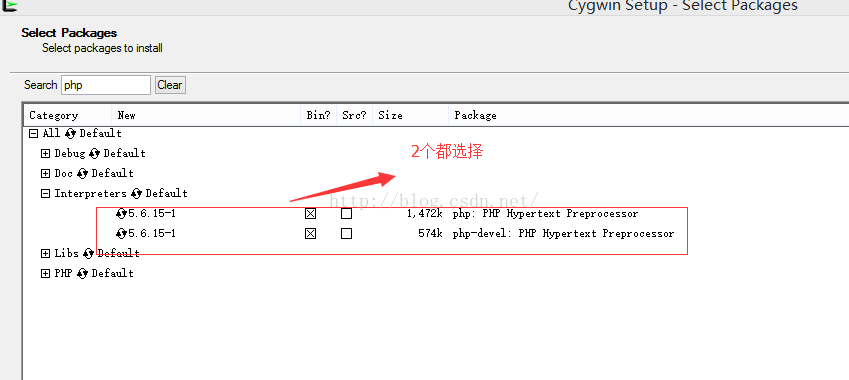Check Src checkbox for php-devel package
Image resolution: width=849 pixels, height=380 pixels.
pyautogui.click(x=347, y=234)
